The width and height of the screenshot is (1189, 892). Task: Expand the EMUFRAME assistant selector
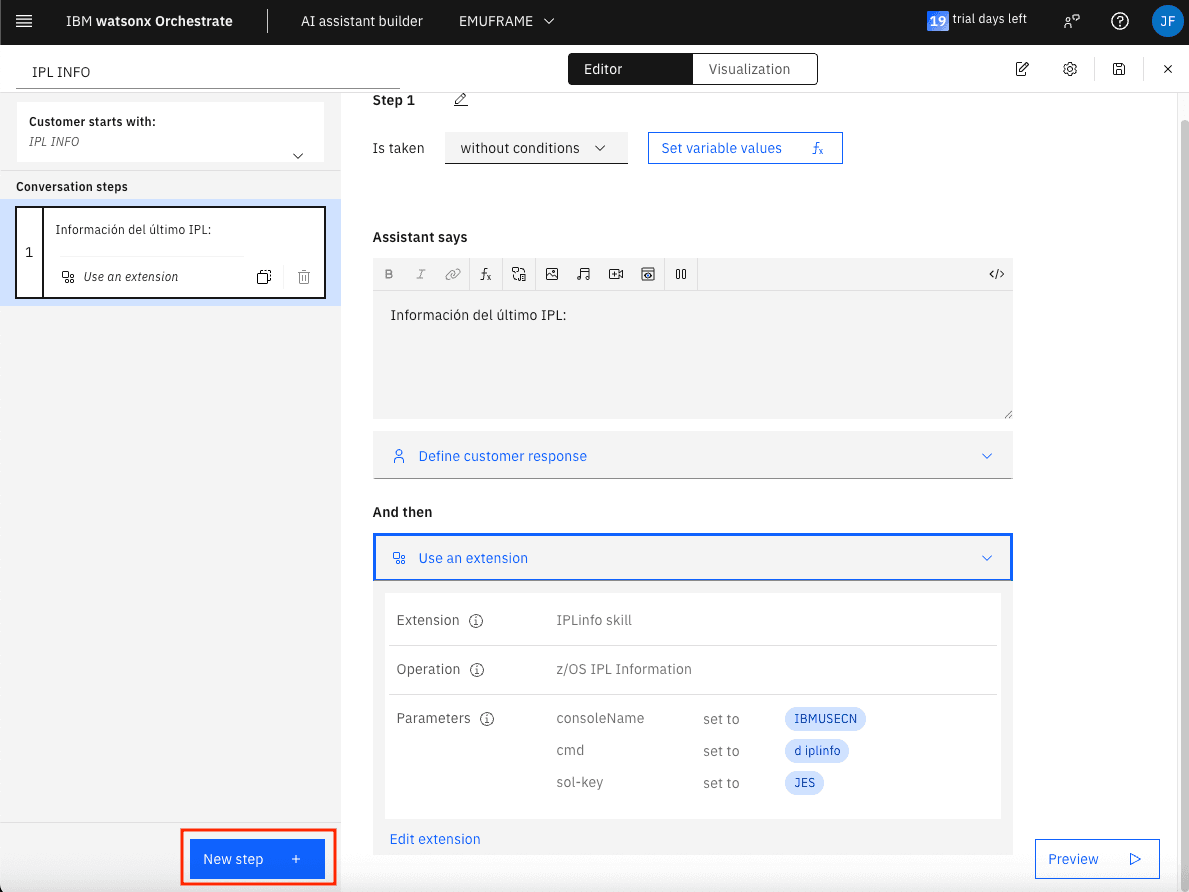(506, 21)
